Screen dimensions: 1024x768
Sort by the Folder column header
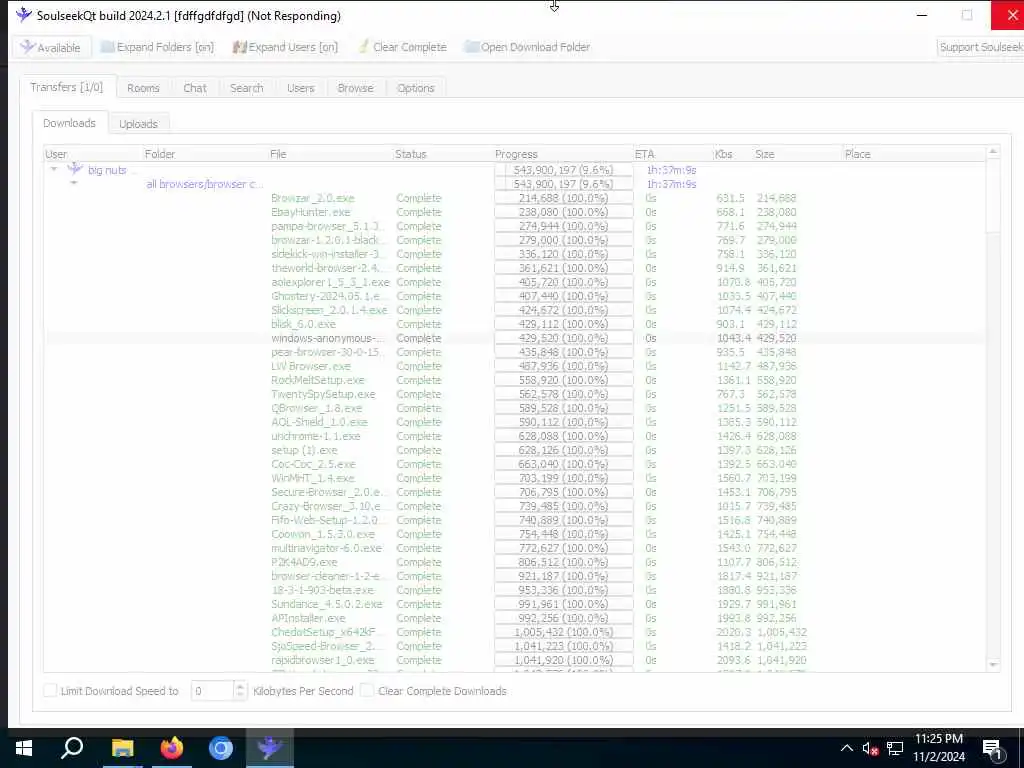click(x=205, y=154)
